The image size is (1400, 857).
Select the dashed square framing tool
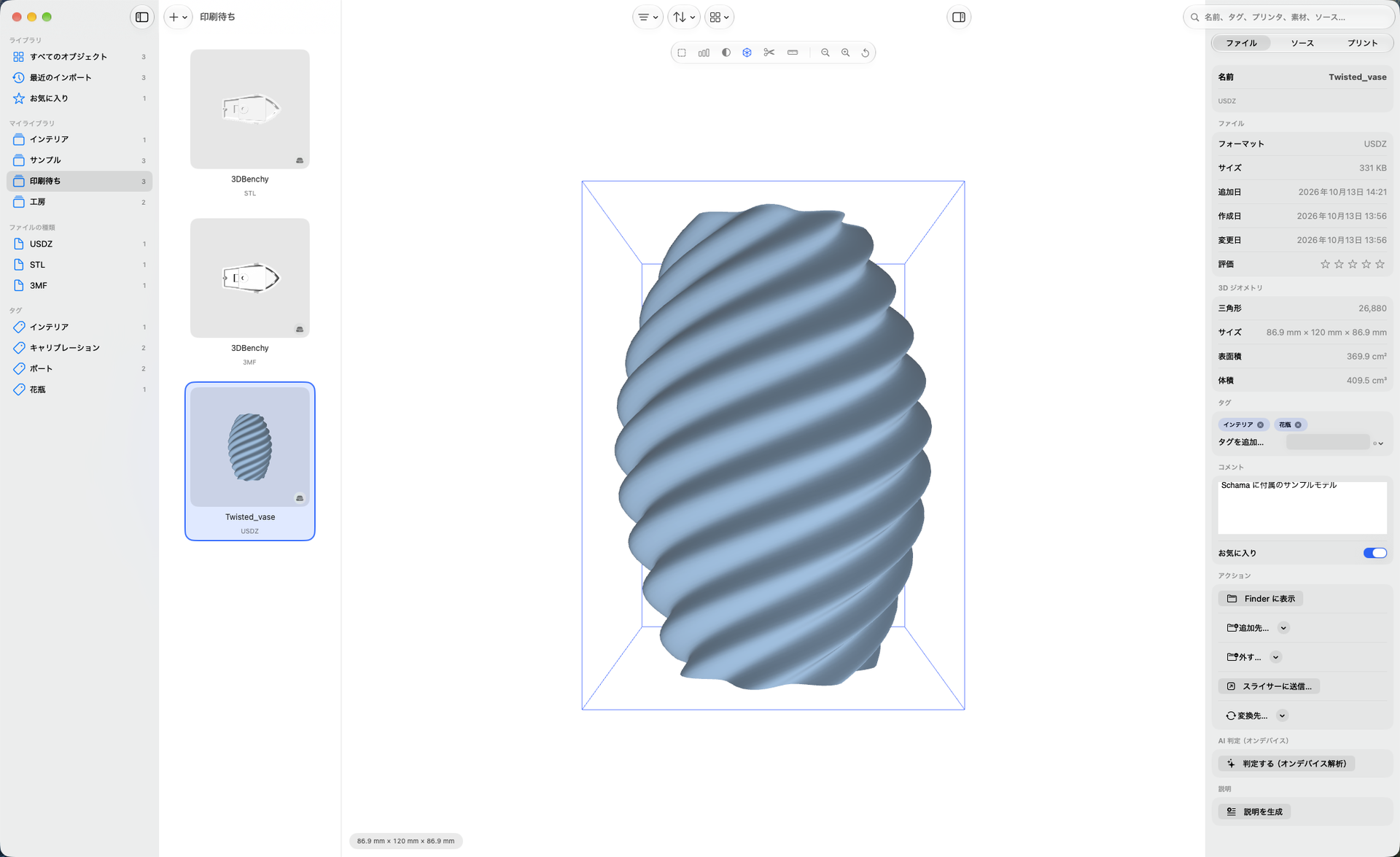click(682, 53)
